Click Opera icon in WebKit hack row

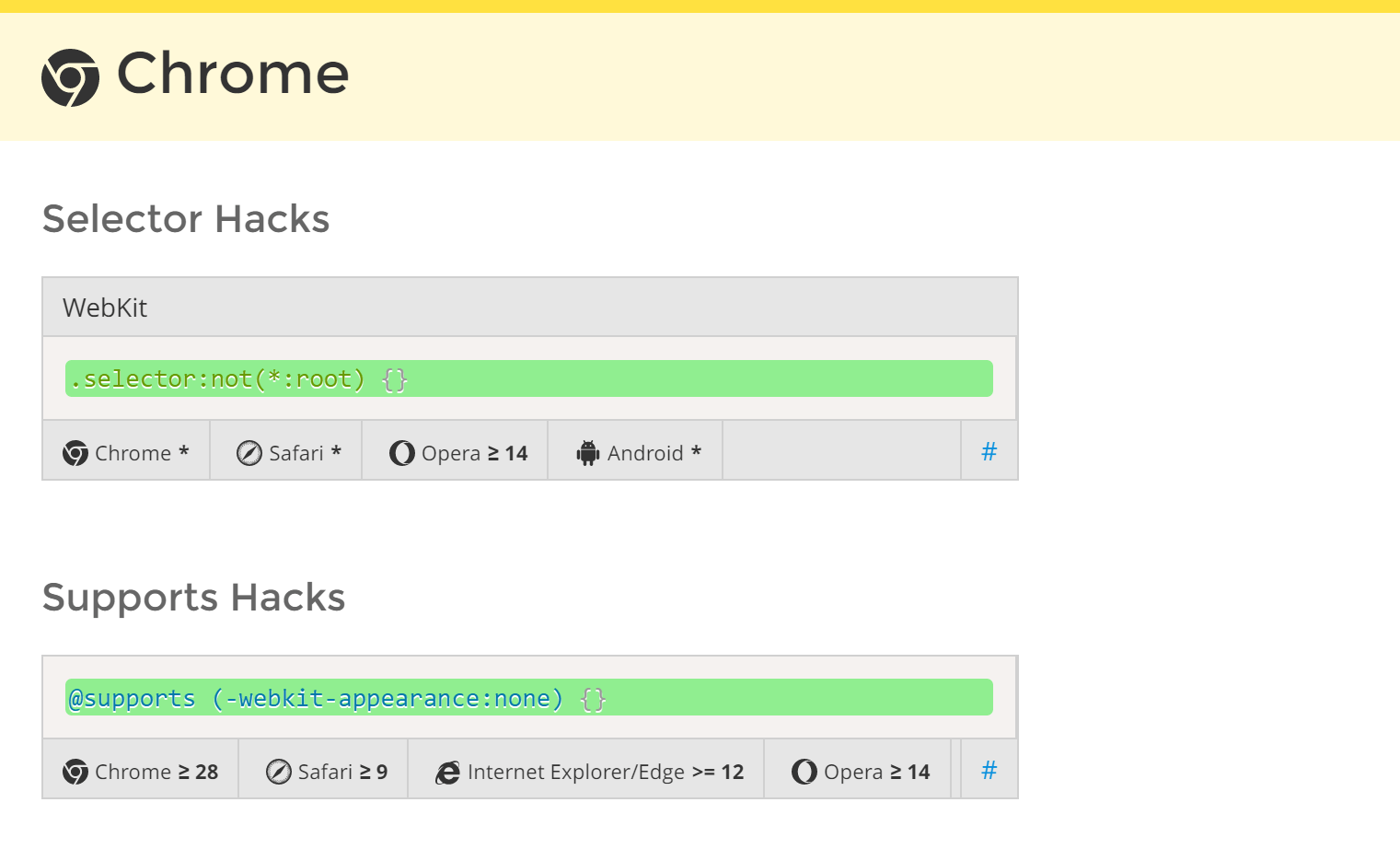(x=402, y=453)
